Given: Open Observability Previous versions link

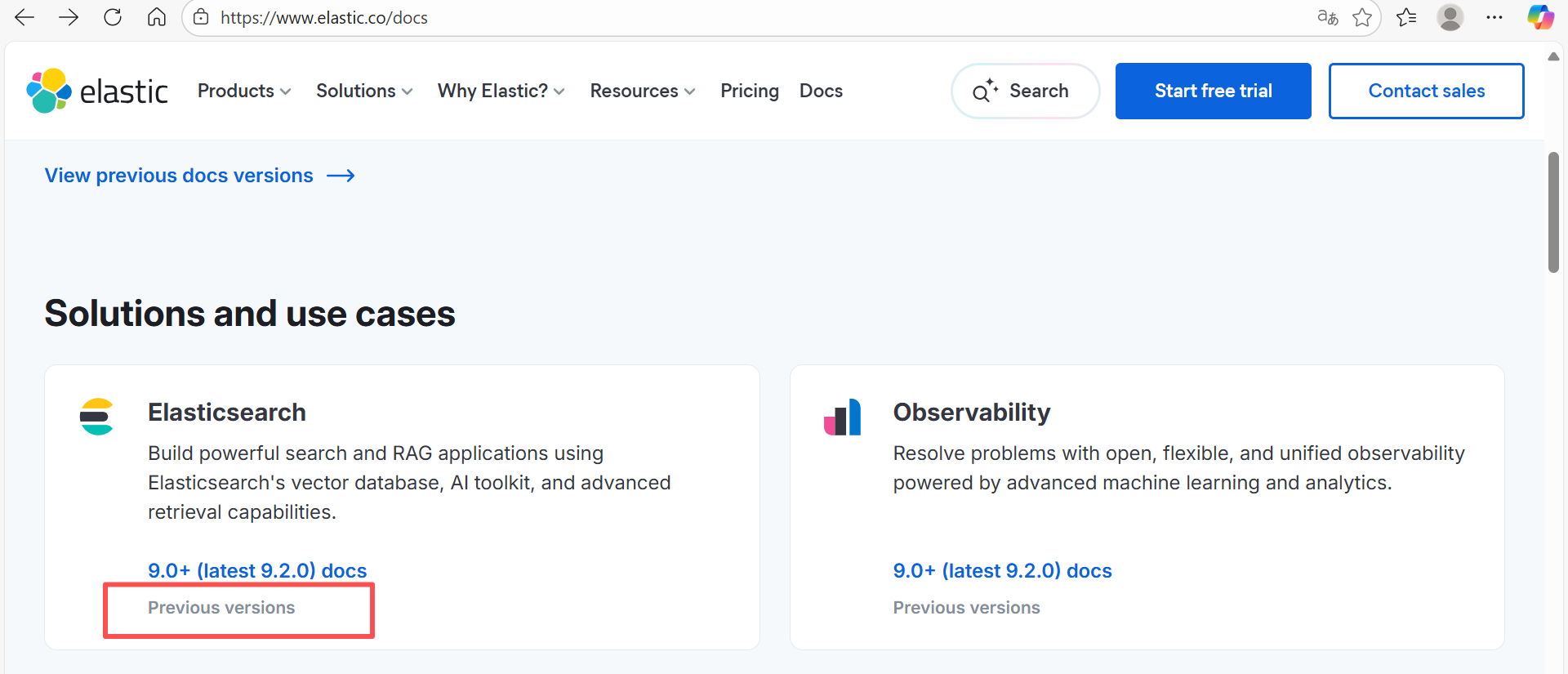Looking at the screenshot, I should pos(966,608).
